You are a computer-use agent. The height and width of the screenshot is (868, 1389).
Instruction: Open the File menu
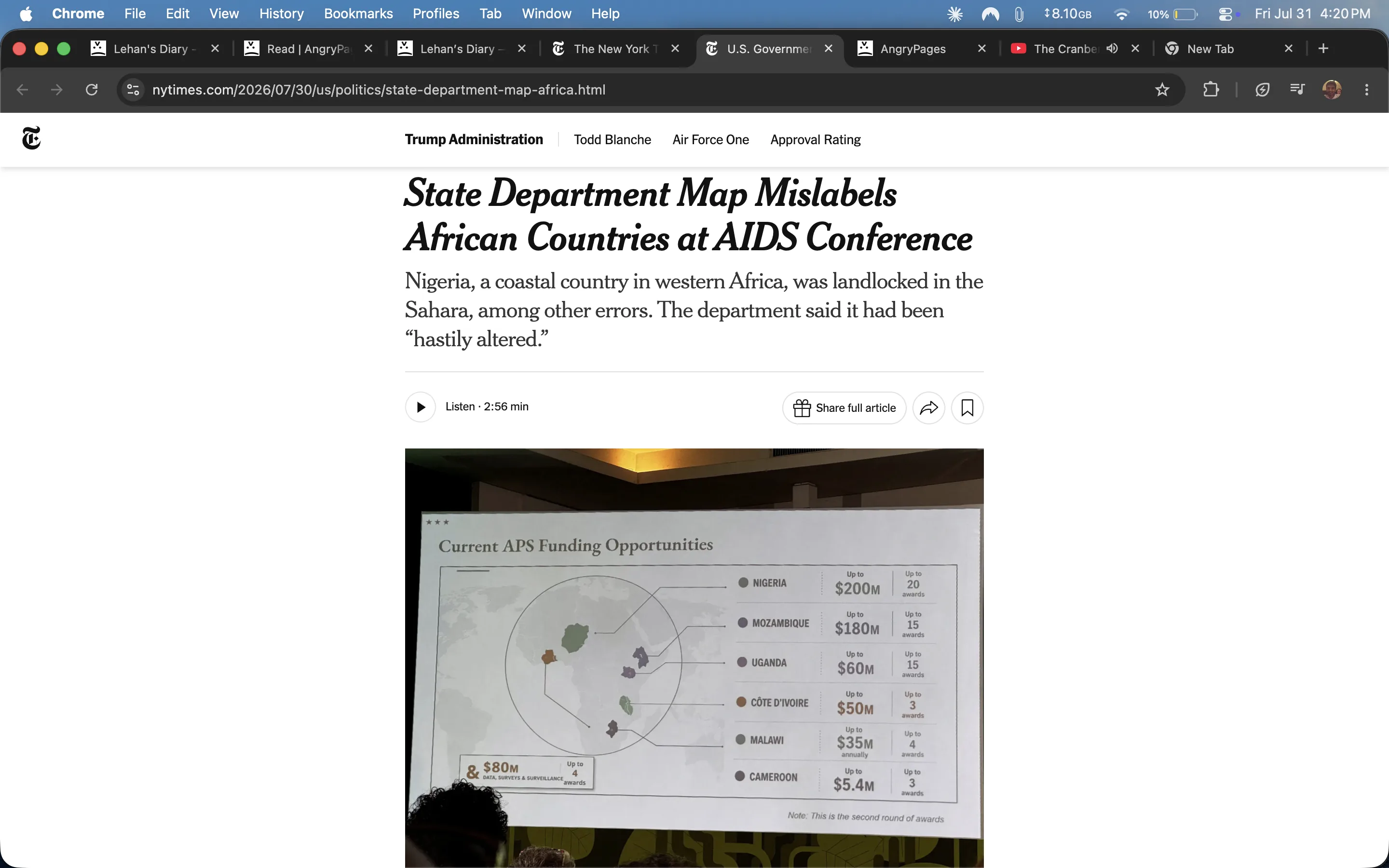(x=135, y=14)
